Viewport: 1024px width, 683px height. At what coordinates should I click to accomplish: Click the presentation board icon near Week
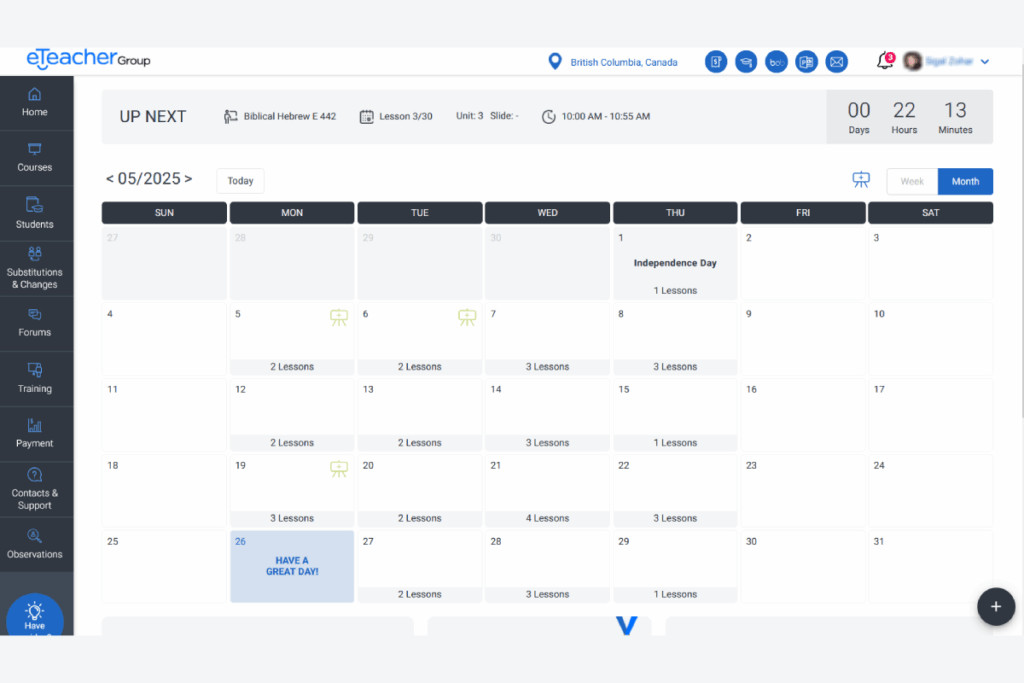[x=861, y=180]
